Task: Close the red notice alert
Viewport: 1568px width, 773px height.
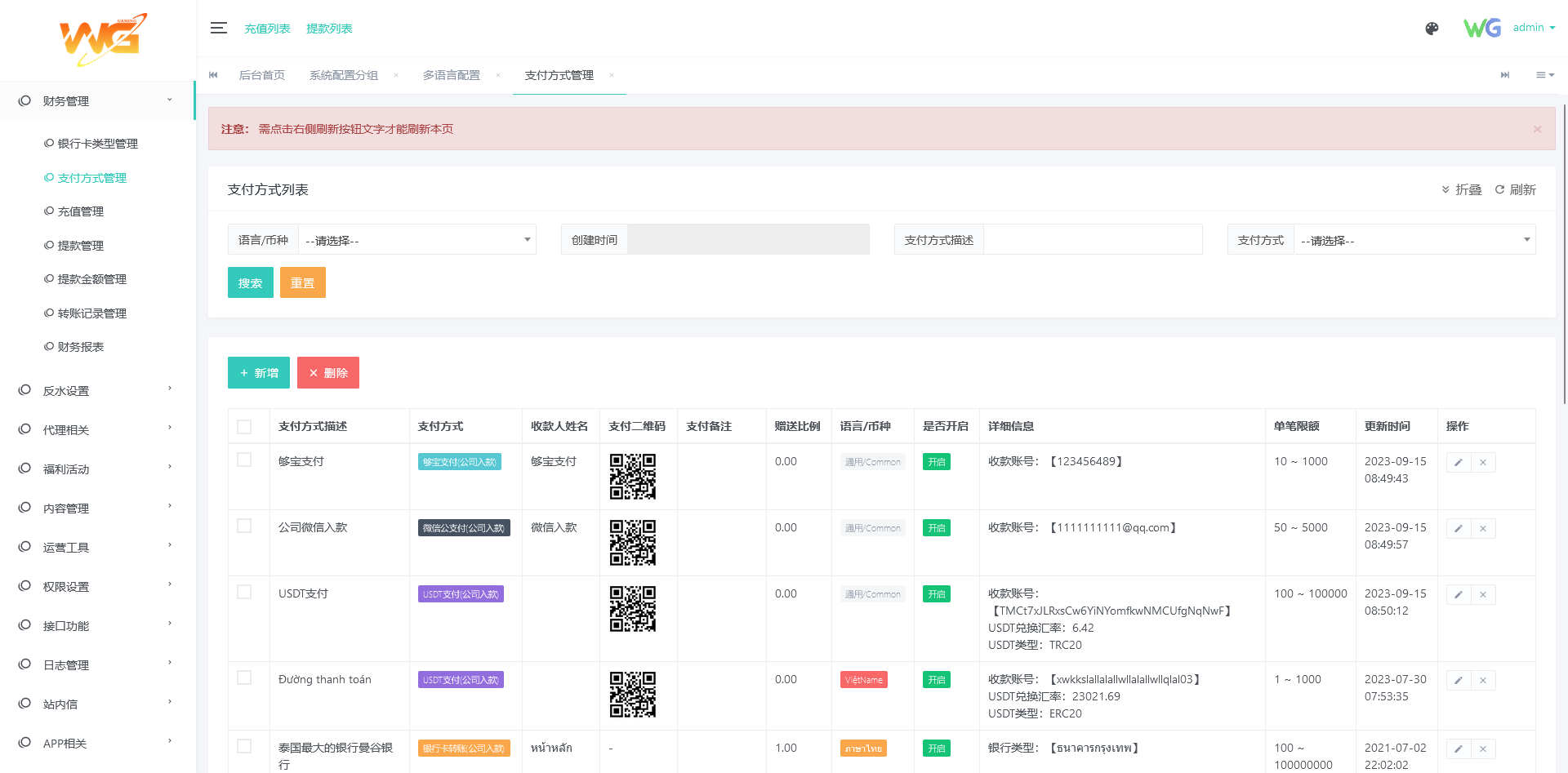Action: 1537,129
